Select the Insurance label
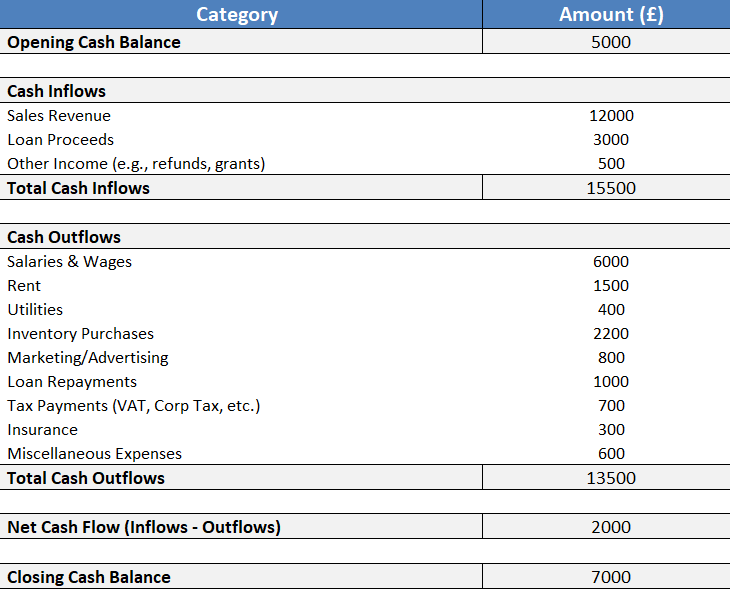Viewport: 730px width, 589px height. 42,430
